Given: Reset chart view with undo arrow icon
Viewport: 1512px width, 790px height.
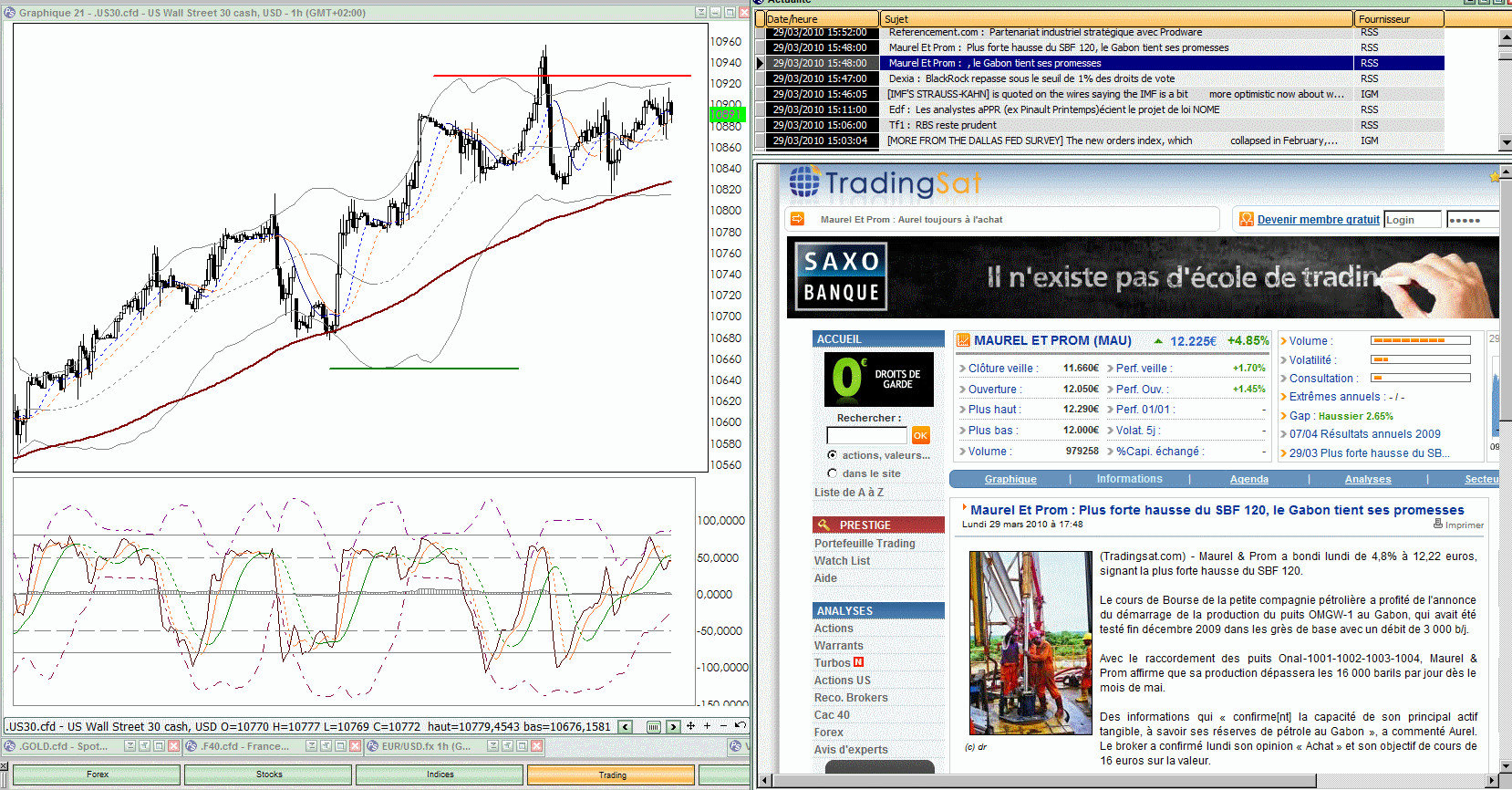Looking at the screenshot, I should click(x=740, y=726).
